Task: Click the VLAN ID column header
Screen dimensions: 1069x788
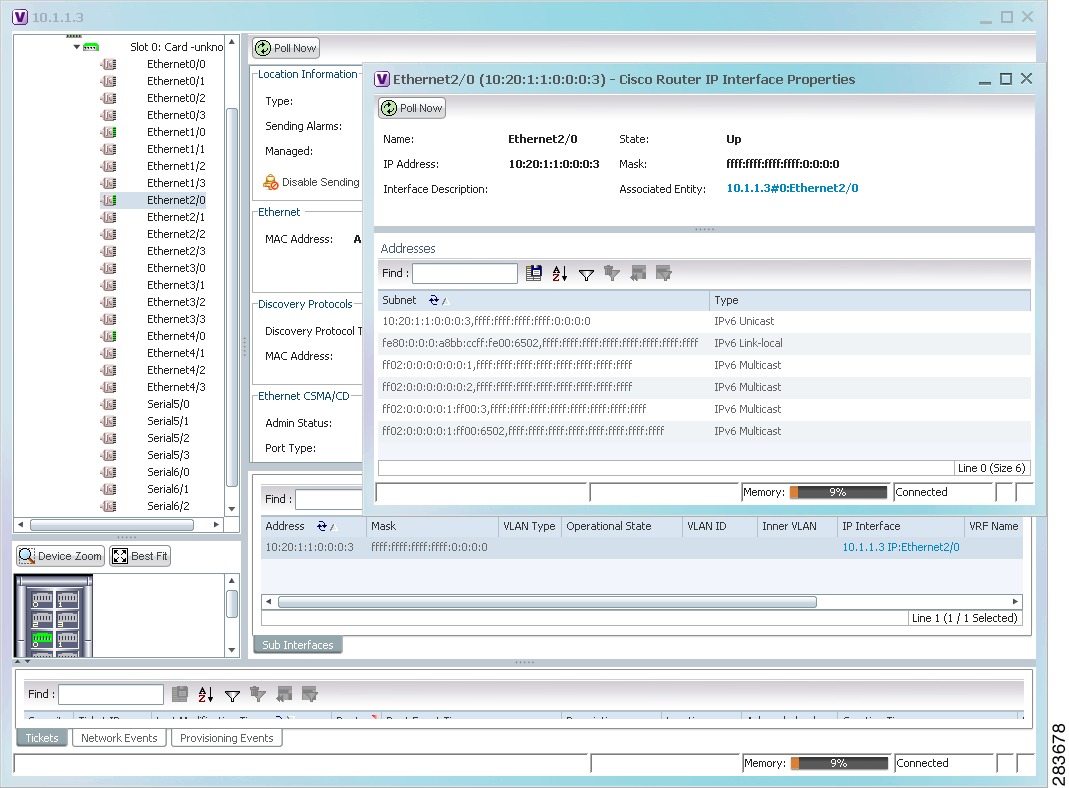Action: click(719, 526)
